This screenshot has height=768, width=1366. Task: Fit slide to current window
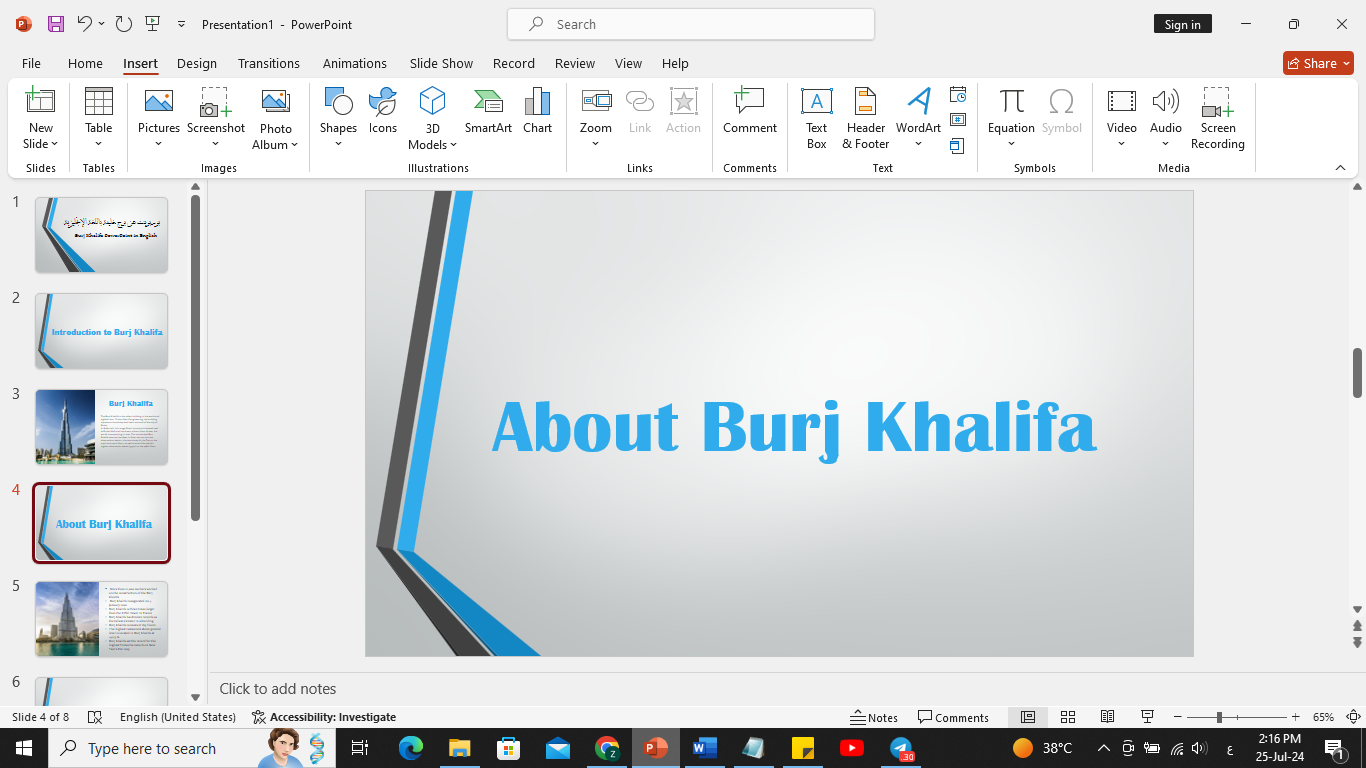pos(1353,717)
